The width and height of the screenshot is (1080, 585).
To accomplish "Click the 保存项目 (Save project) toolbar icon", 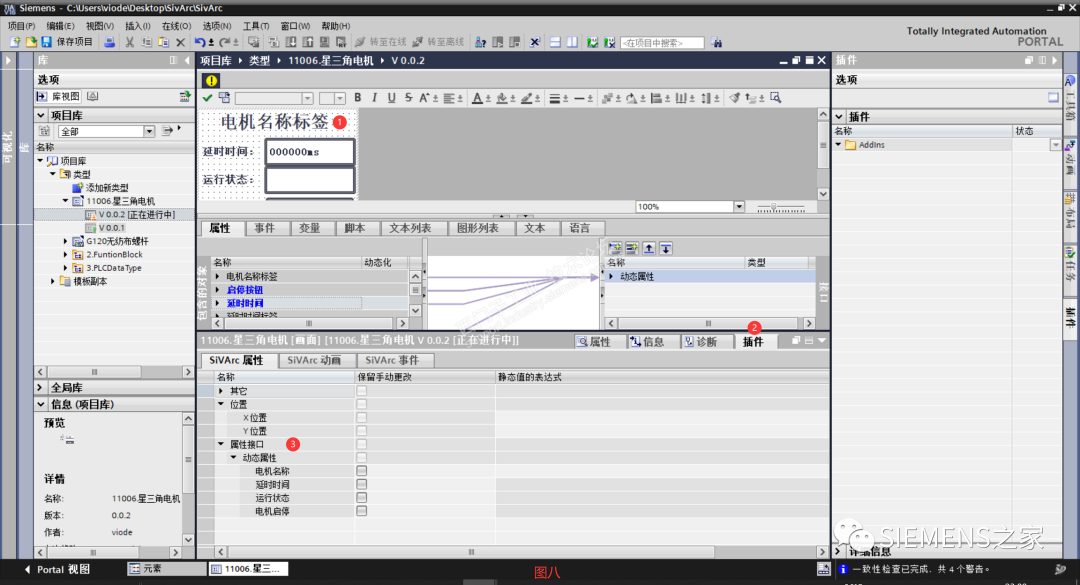I will 47,41.
